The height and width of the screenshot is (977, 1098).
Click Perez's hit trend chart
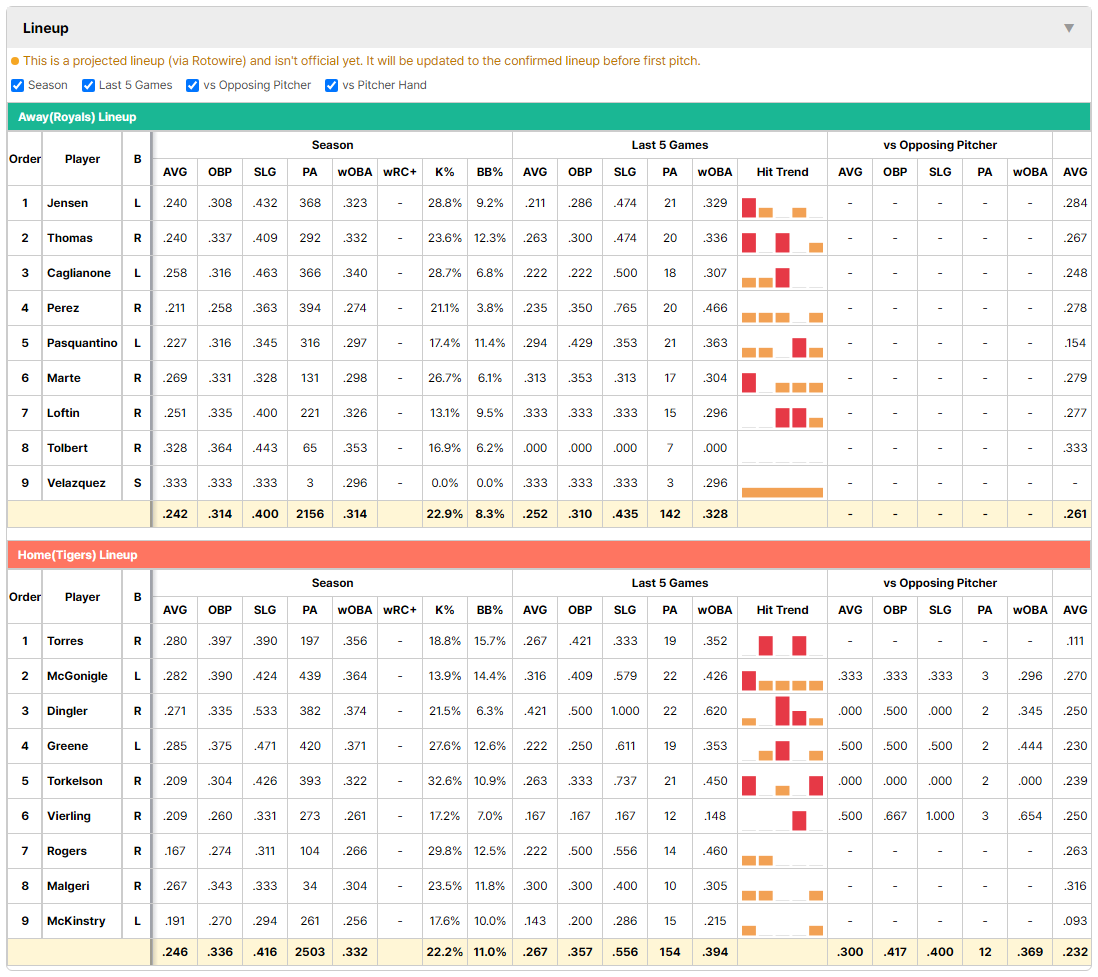click(782, 317)
